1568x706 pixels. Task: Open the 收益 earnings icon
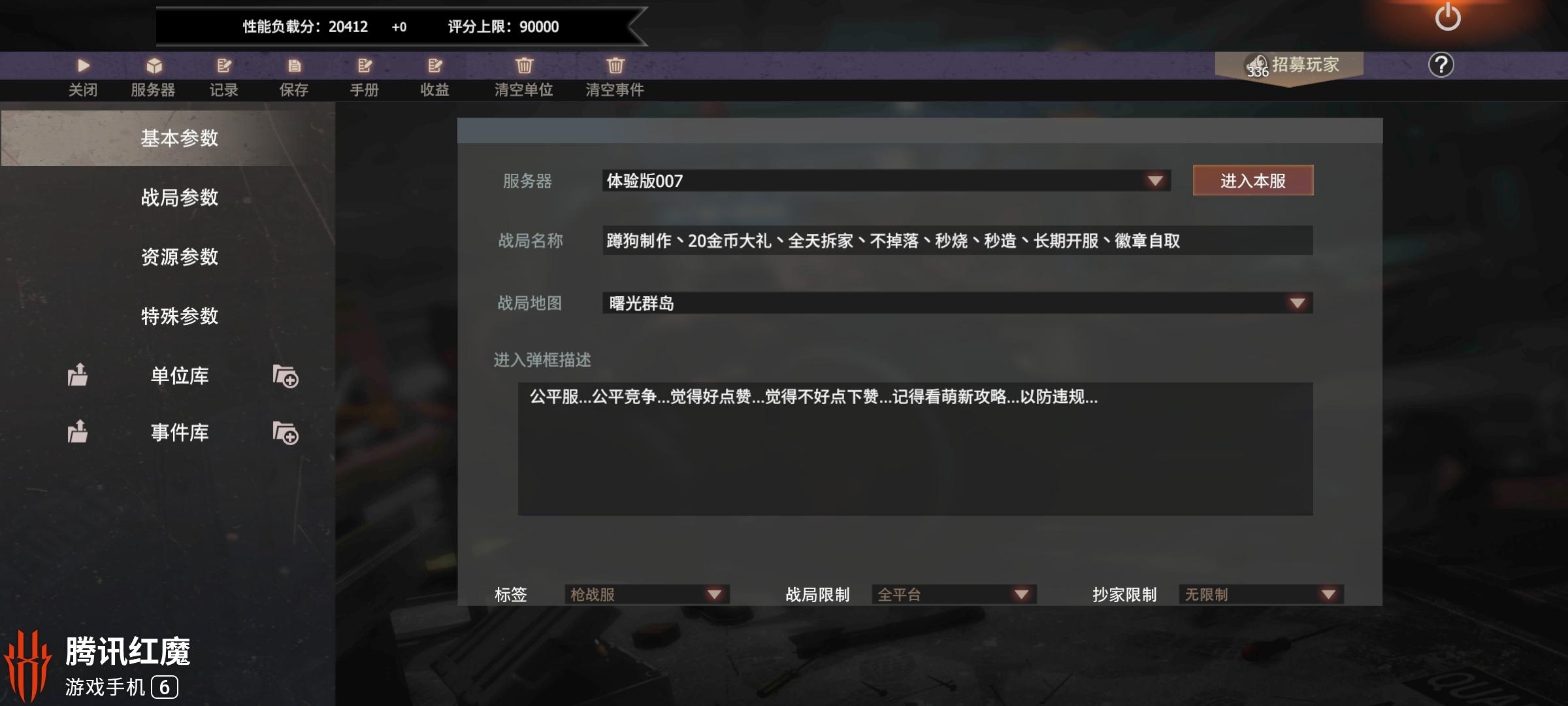(435, 65)
